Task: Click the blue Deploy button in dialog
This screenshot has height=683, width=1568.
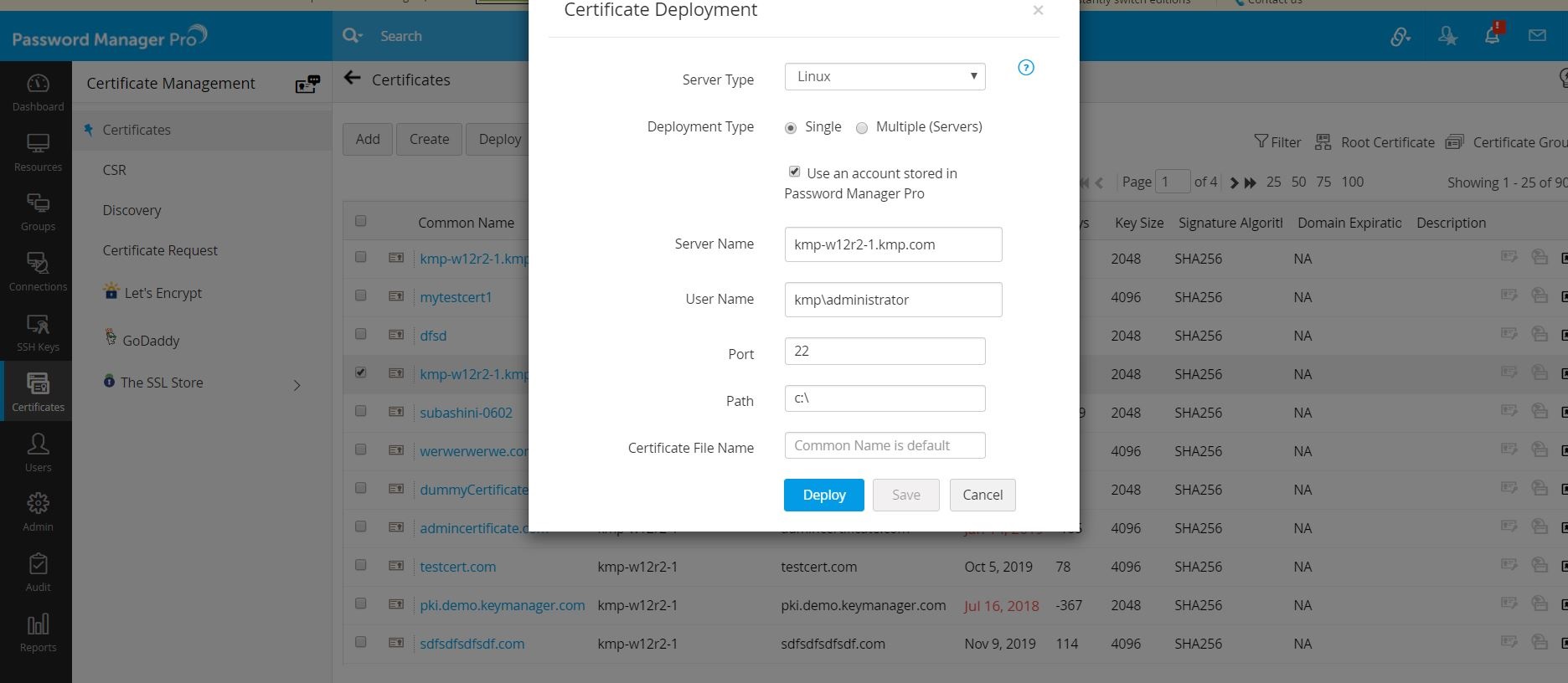Action: click(x=824, y=495)
